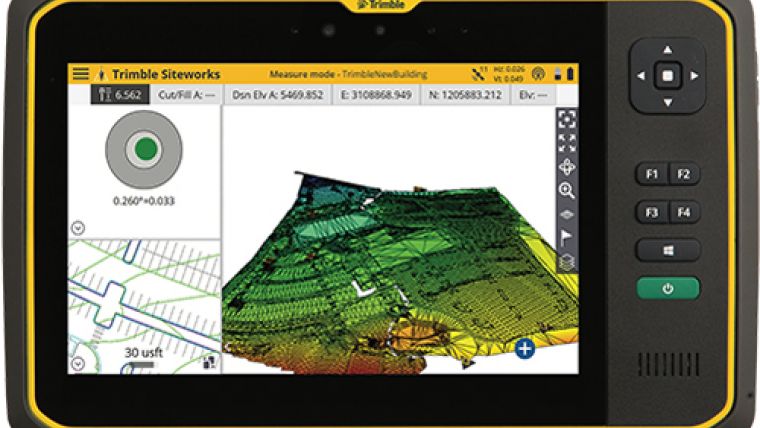
Task: Activate the zoom in magnifier
Action: (x=567, y=190)
